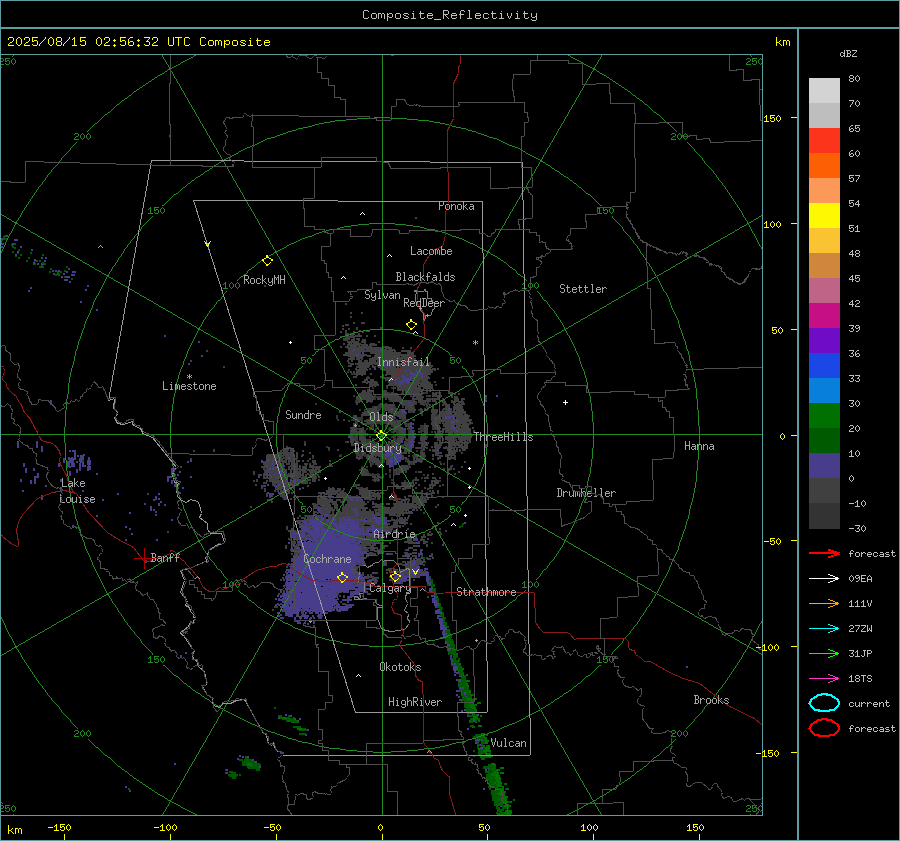Click the Innisfail city label
The image size is (900, 841).
coord(403,362)
